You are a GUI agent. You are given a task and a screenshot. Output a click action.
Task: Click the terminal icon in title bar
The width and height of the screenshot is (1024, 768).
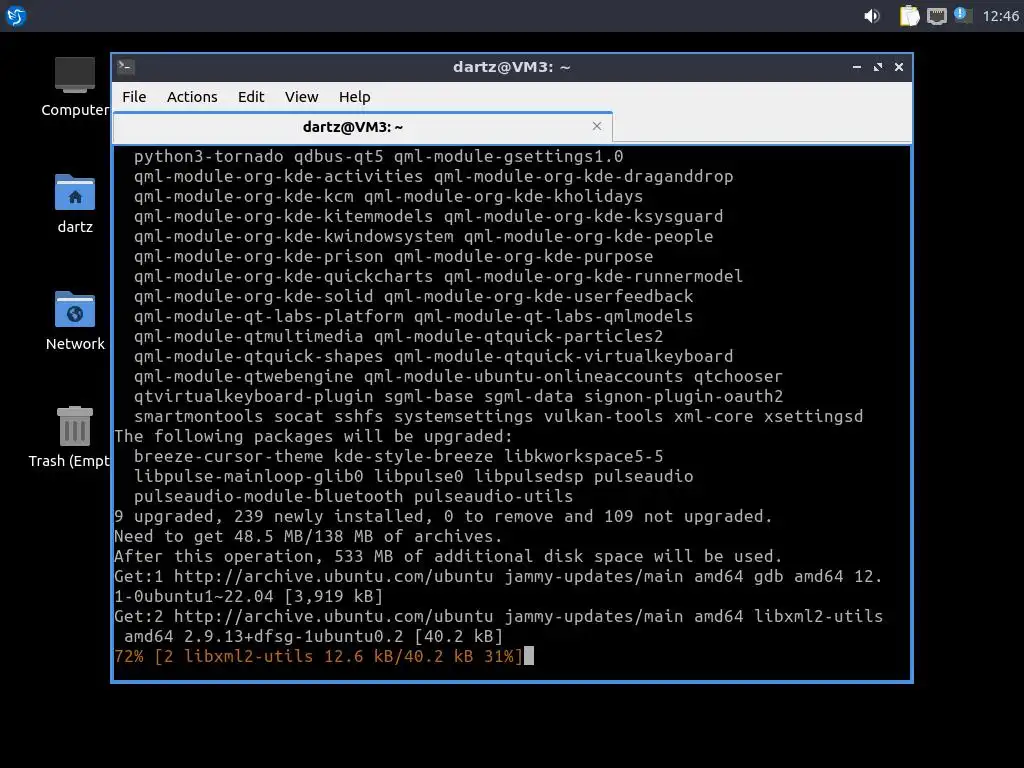click(126, 67)
